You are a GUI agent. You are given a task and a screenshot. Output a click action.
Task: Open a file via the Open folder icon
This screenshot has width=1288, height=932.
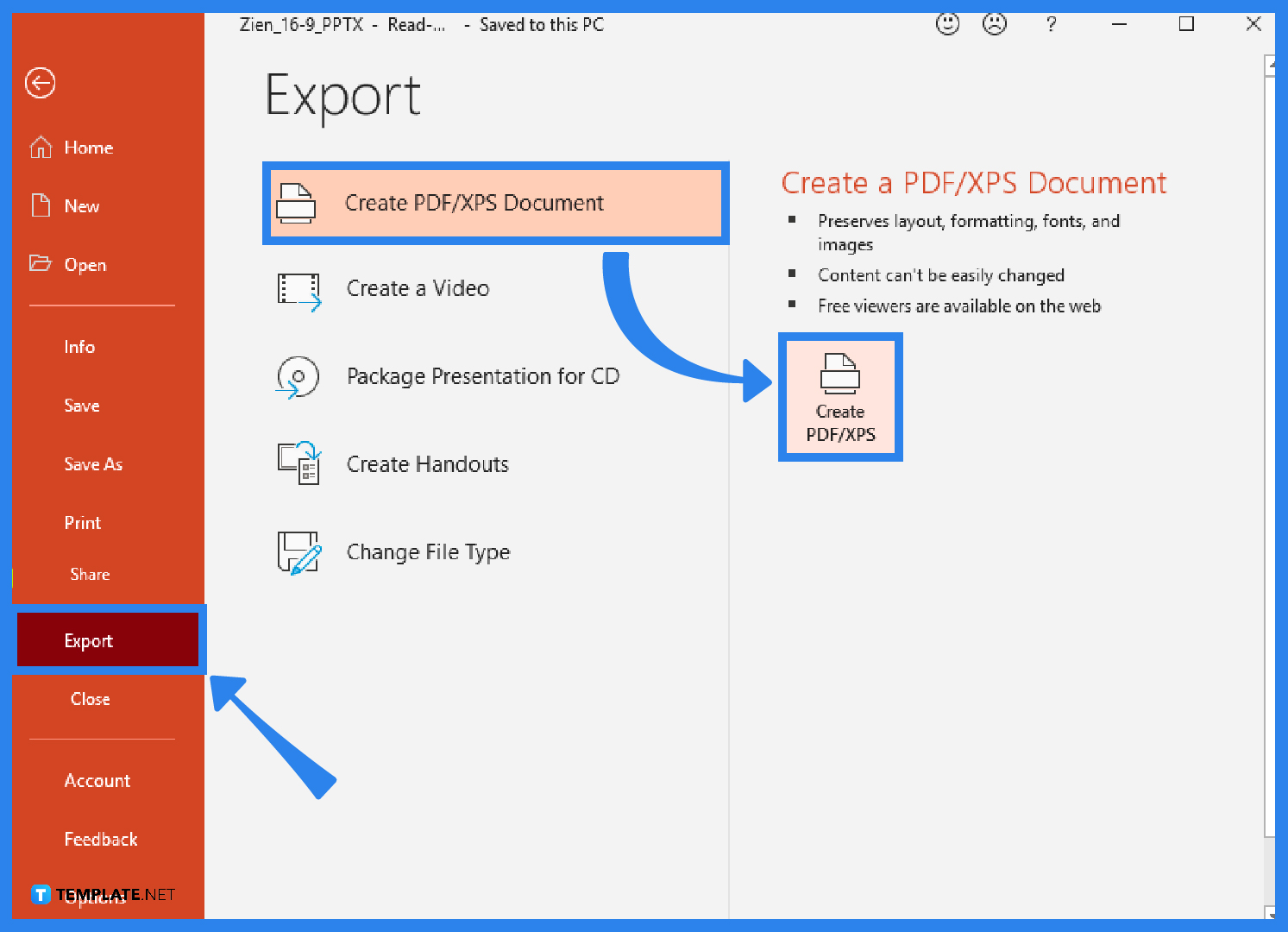(41, 264)
